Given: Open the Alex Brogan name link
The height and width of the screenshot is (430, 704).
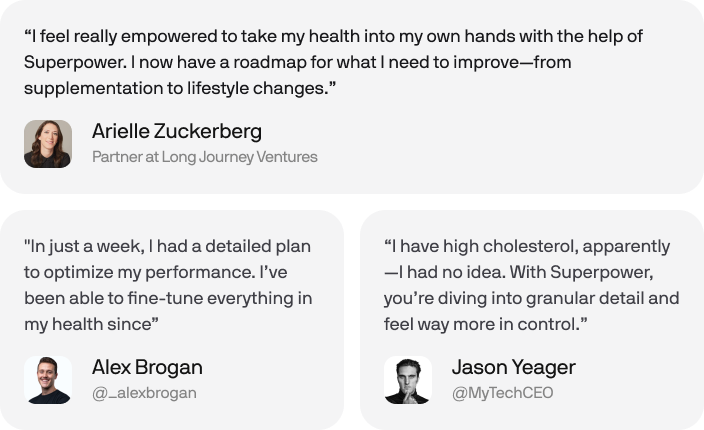Looking at the screenshot, I should tap(147, 367).
